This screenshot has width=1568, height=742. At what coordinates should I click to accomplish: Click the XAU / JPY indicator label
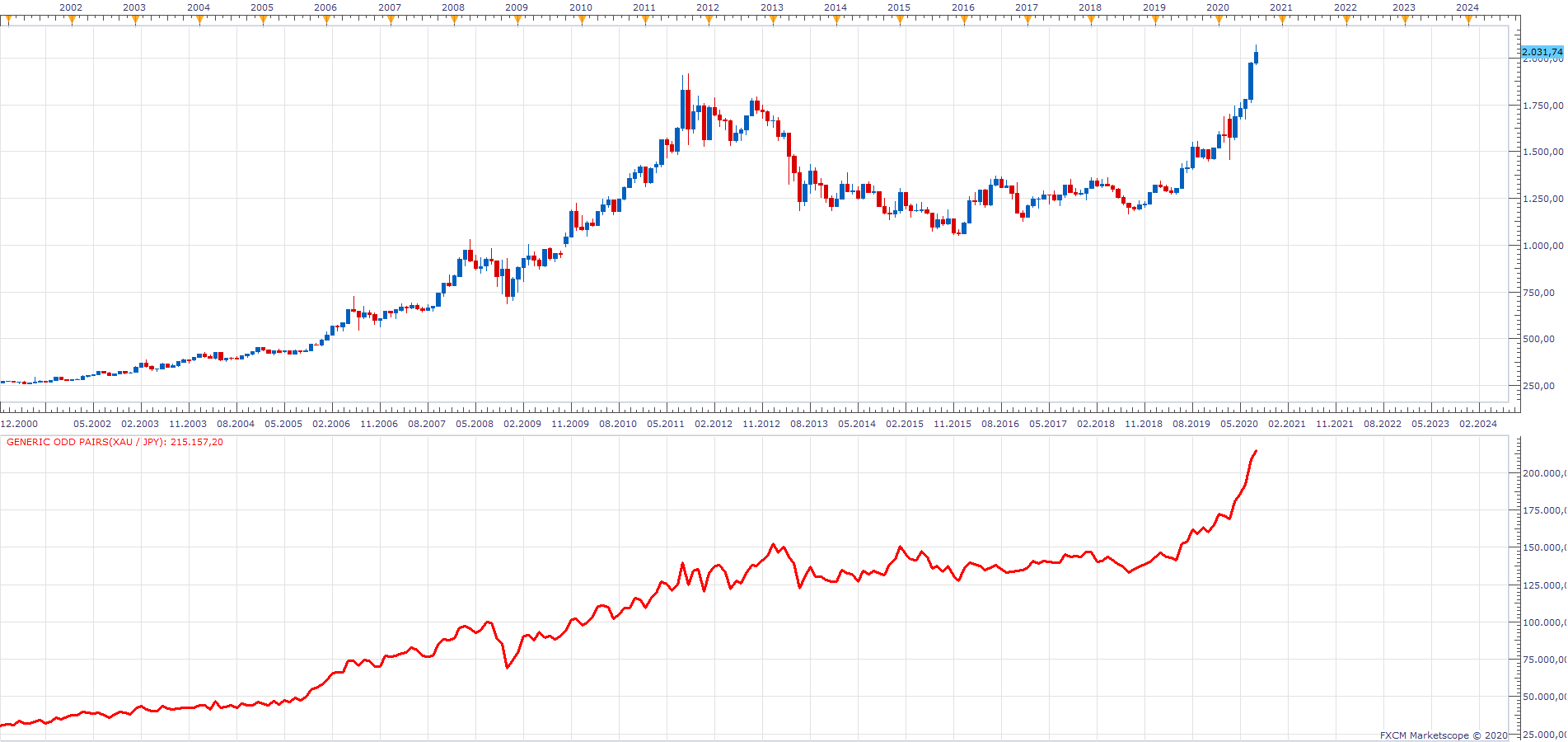(115, 442)
